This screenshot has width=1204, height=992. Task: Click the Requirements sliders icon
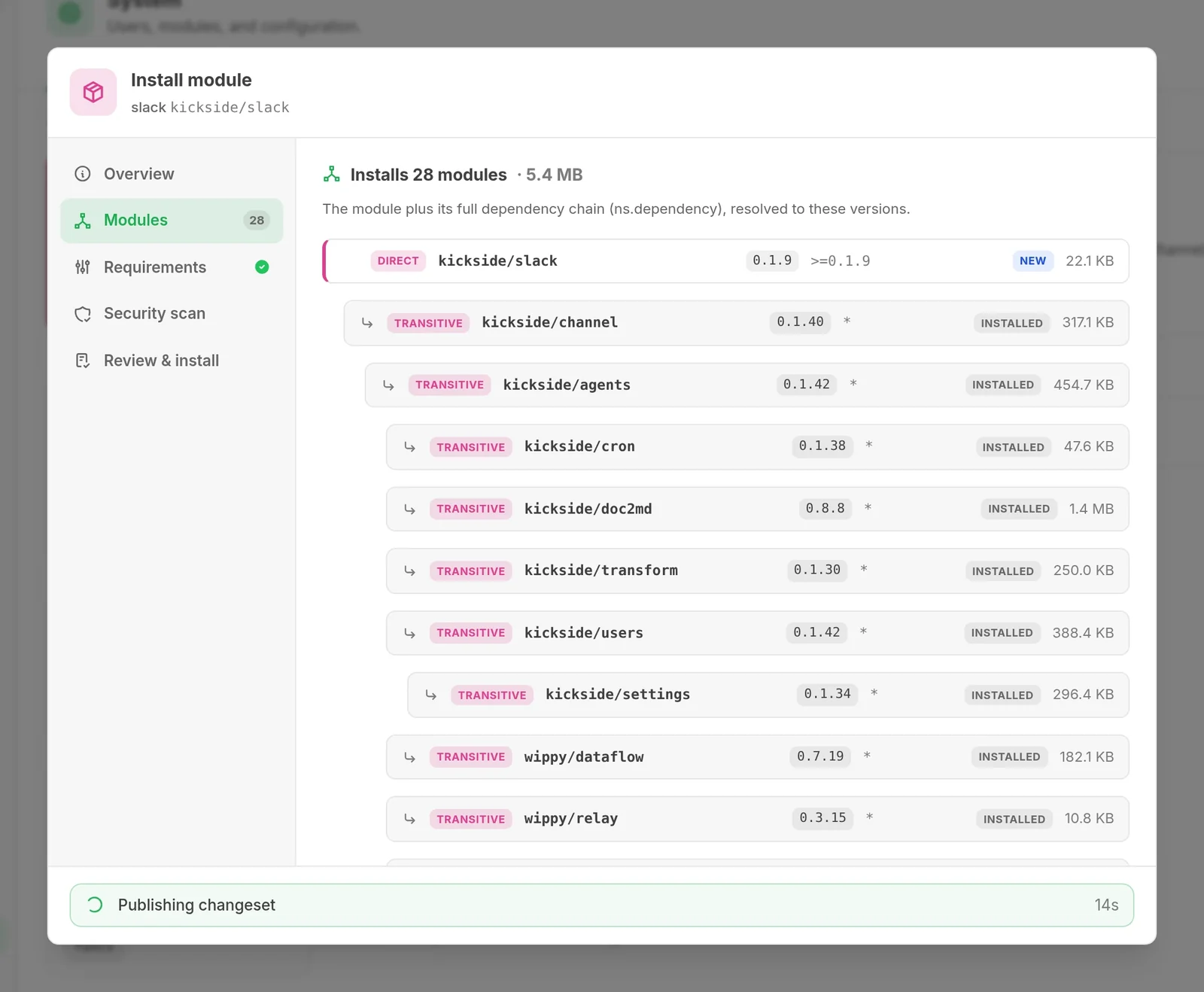[83, 267]
